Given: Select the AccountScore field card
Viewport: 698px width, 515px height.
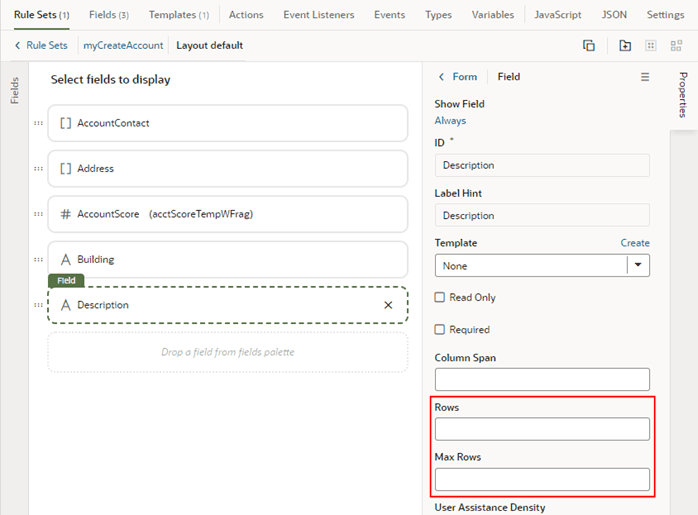Looking at the screenshot, I should [x=227, y=214].
